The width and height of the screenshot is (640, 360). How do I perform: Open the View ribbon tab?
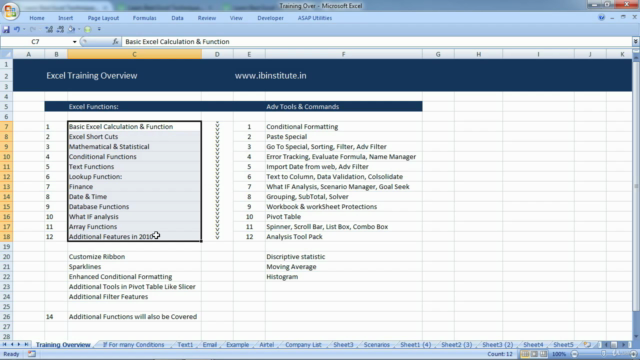[236, 18]
